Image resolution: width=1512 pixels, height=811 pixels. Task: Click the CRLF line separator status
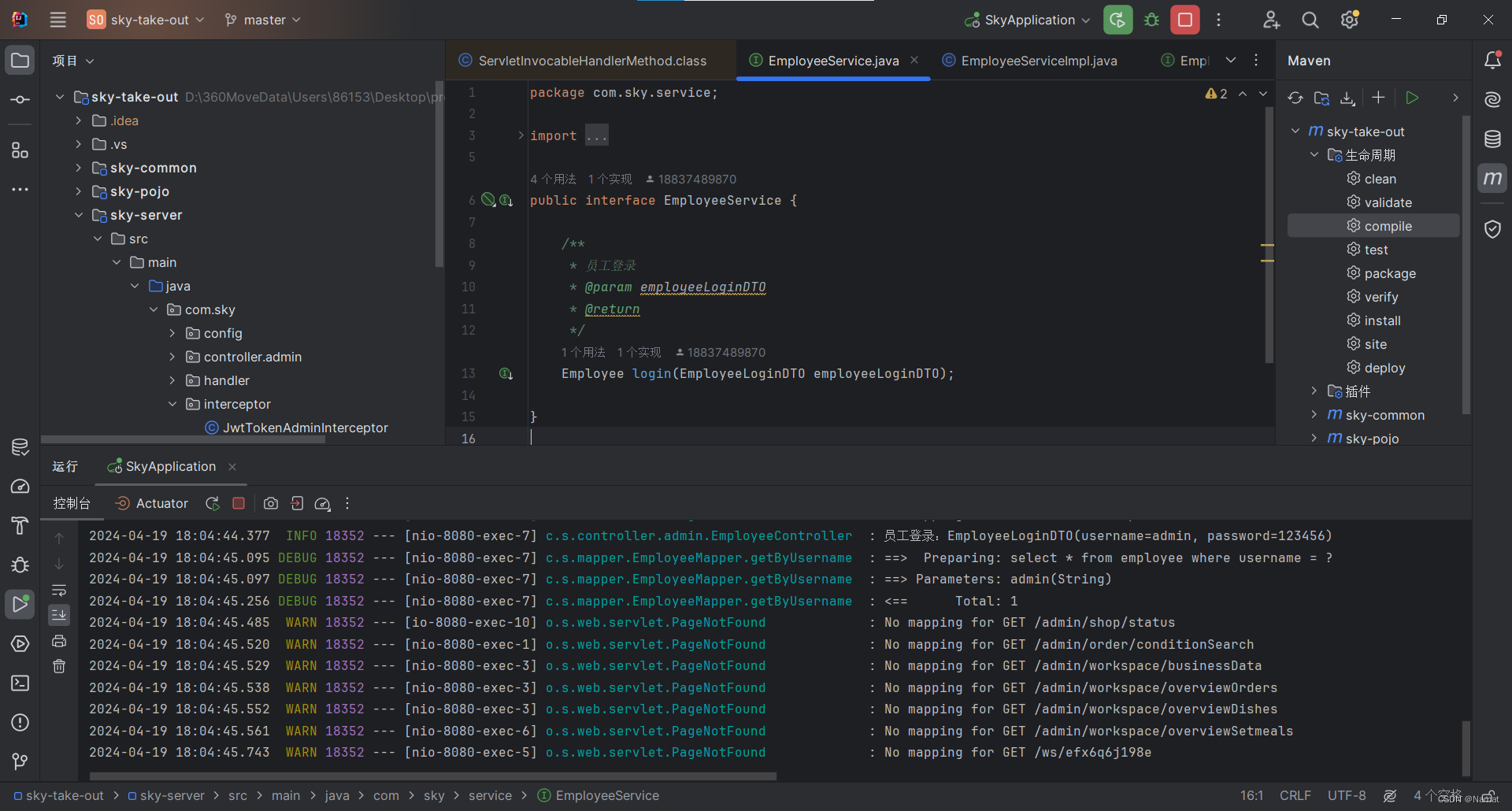point(1295,795)
